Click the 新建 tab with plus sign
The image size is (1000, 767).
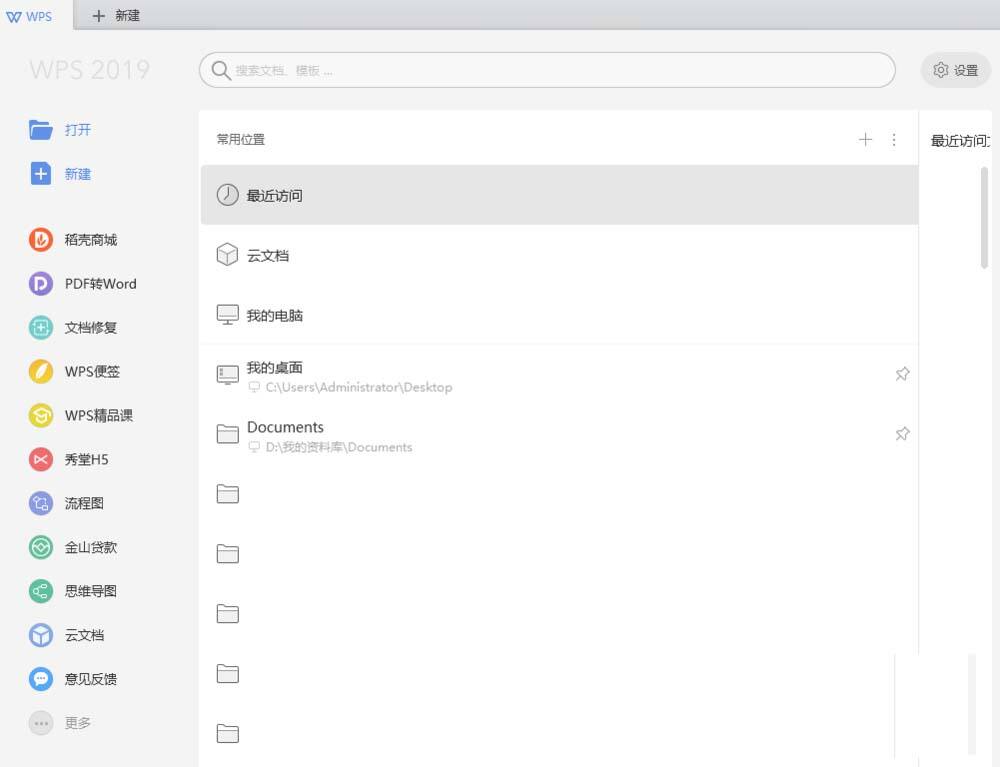(116, 16)
